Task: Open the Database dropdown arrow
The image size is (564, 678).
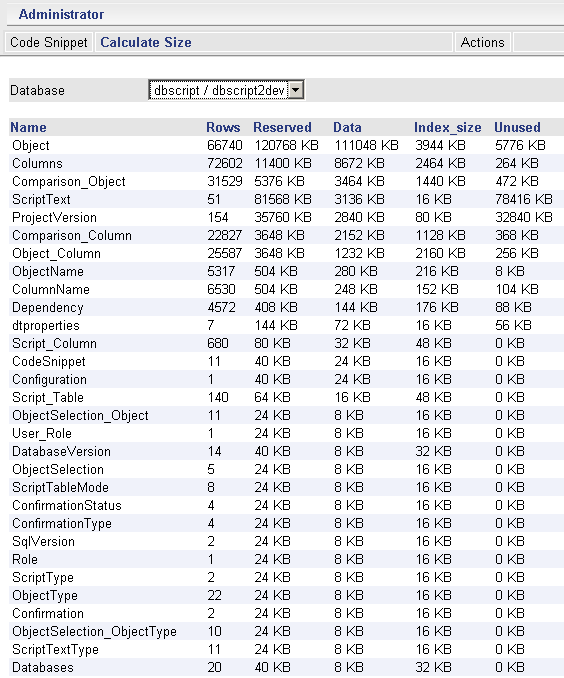Action: coord(295,90)
